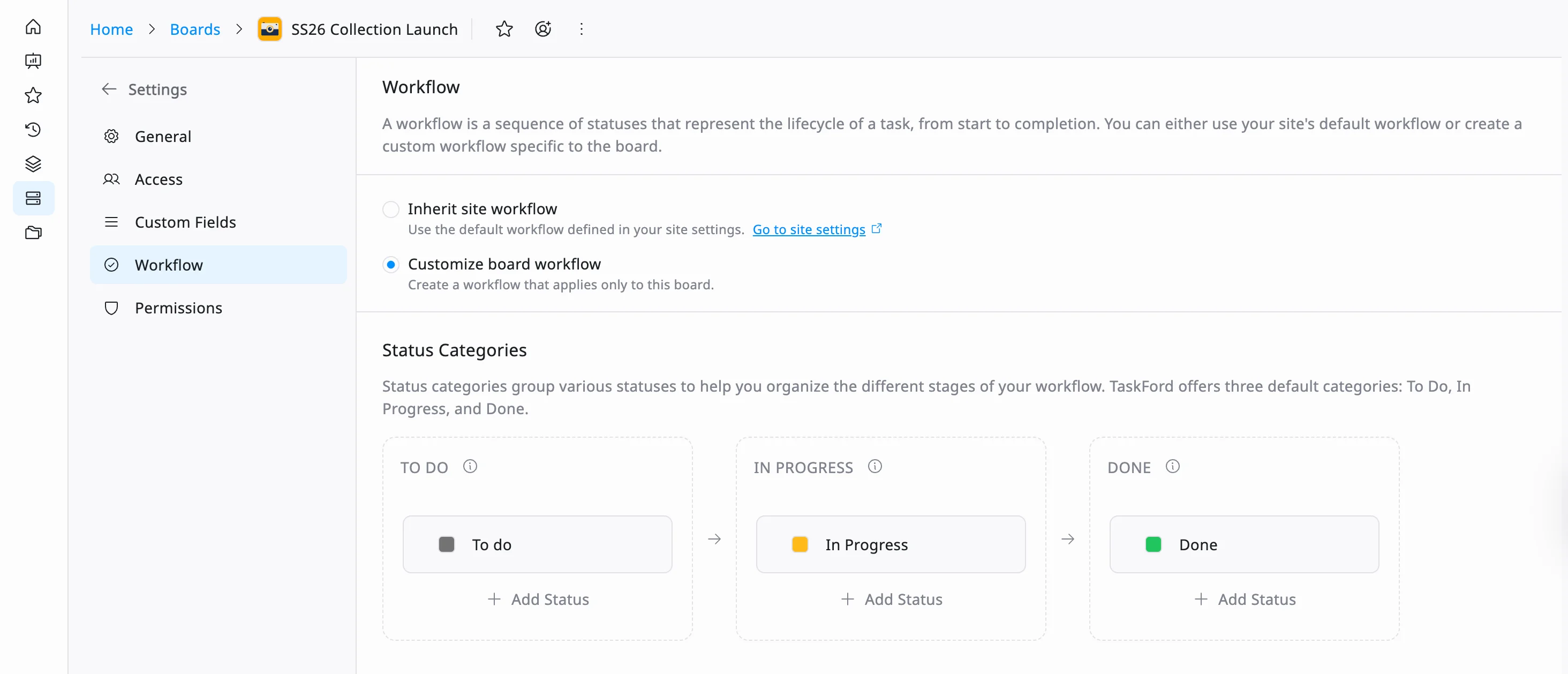Follow the Go to site settings link
1568x674 pixels.
coord(808,229)
